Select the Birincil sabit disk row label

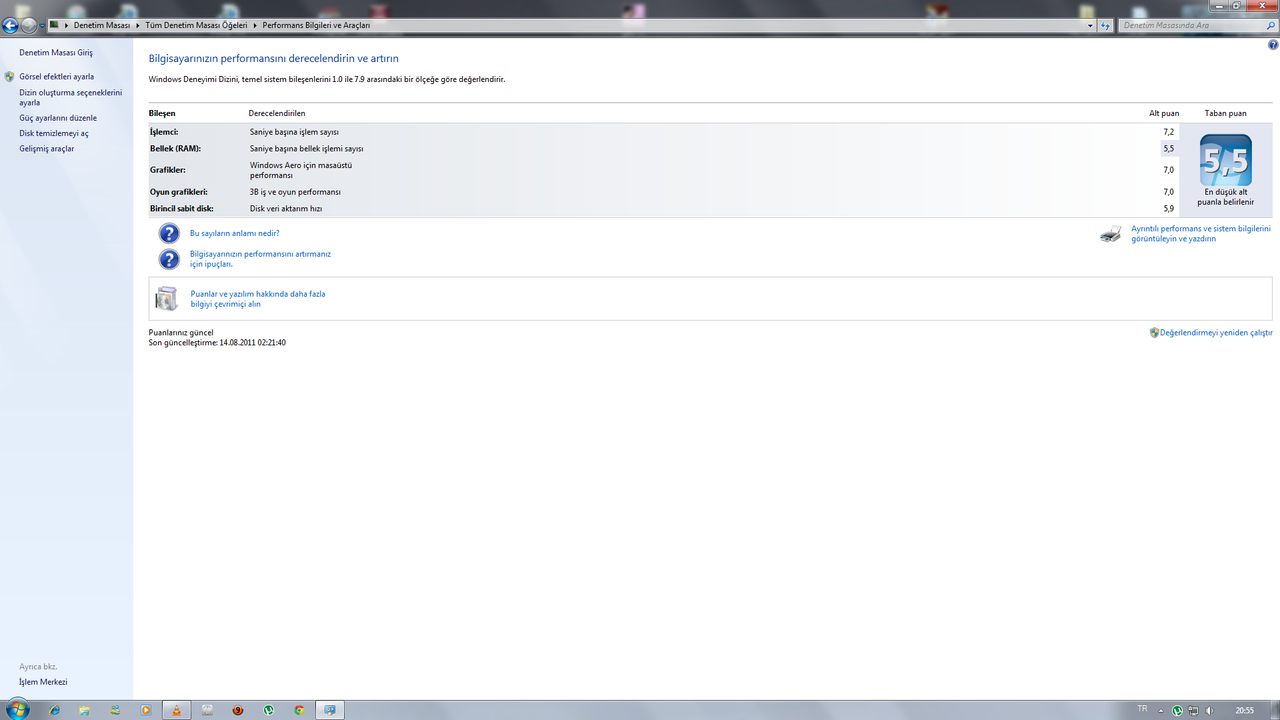(x=182, y=209)
